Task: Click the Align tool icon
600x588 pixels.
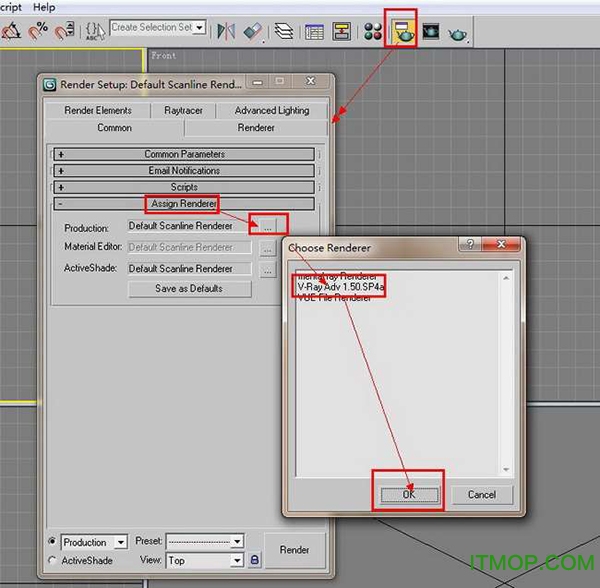Action: coord(253,31)
